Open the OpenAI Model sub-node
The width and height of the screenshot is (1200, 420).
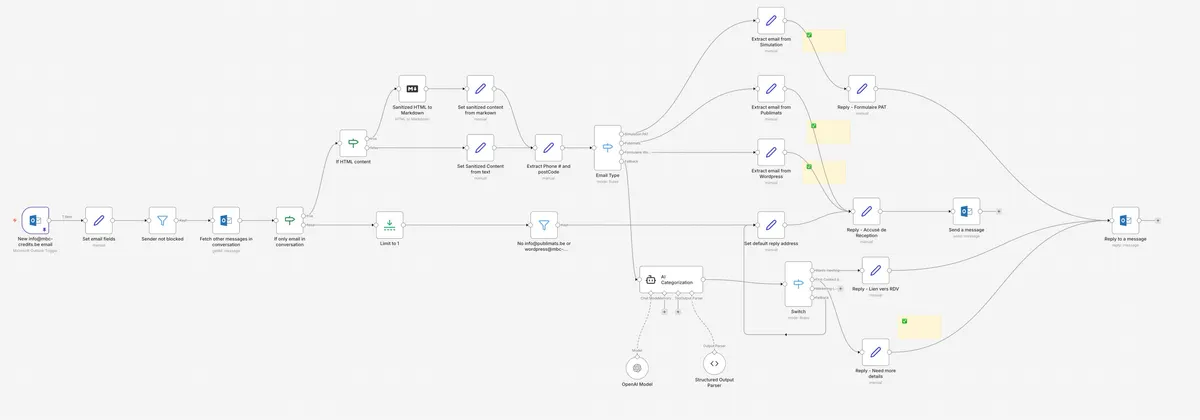(637, 366)
